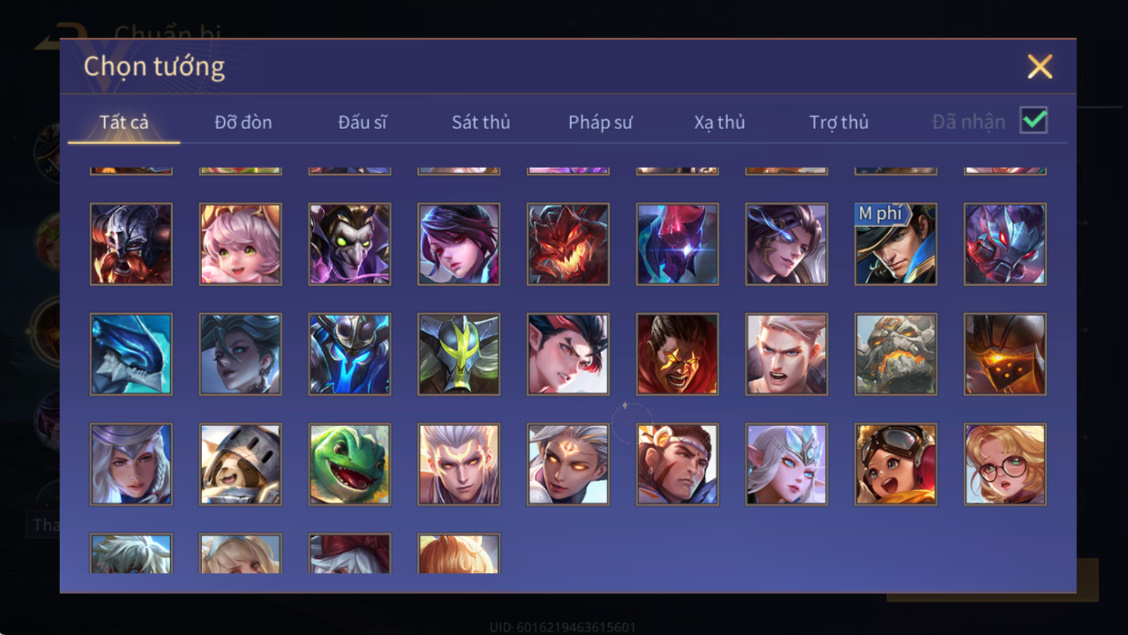Image resolution: width=1128 pixels, height=635 pixels.
Task: Close the Chọn tướng dialog
Action: (1040, 67)
